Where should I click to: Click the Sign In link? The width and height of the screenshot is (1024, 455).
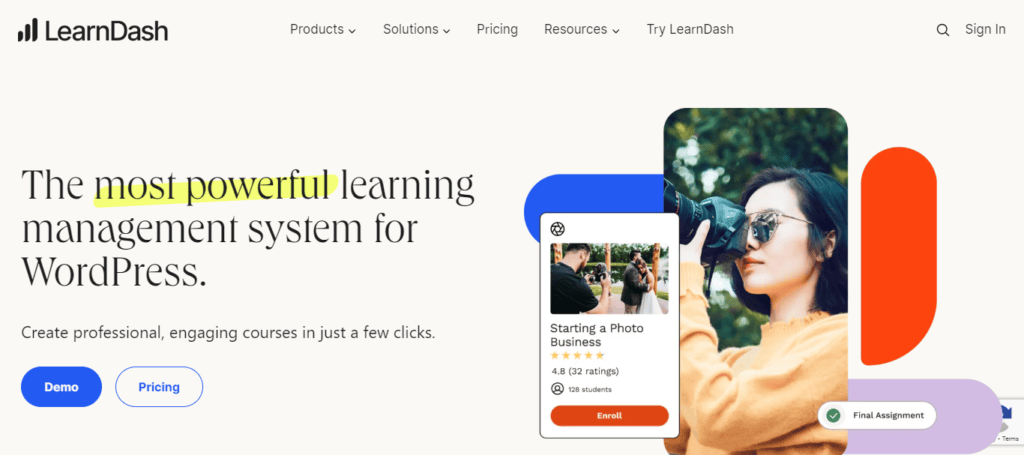pos(985,29)
